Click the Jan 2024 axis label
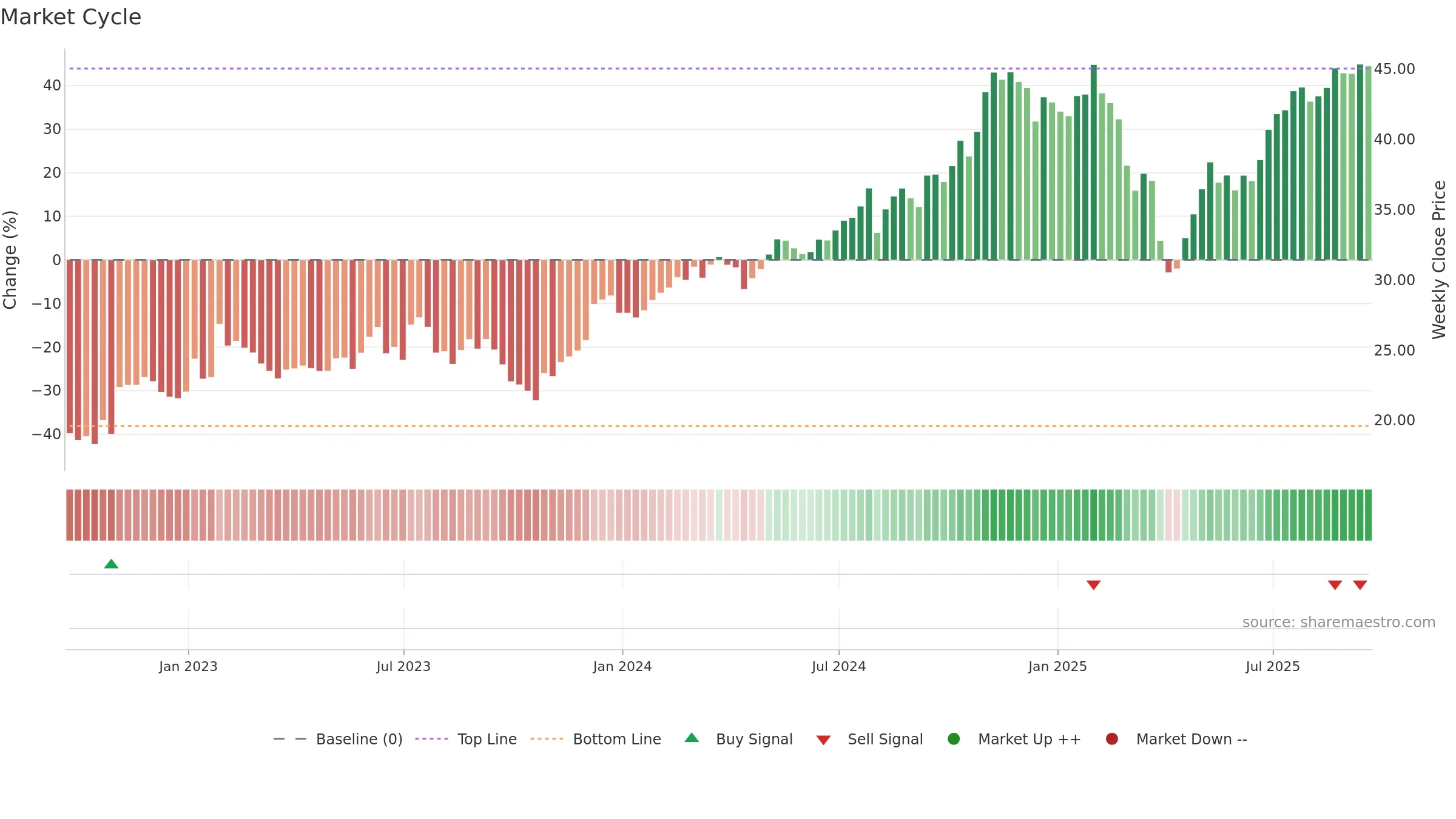 [x=622, y=667]
